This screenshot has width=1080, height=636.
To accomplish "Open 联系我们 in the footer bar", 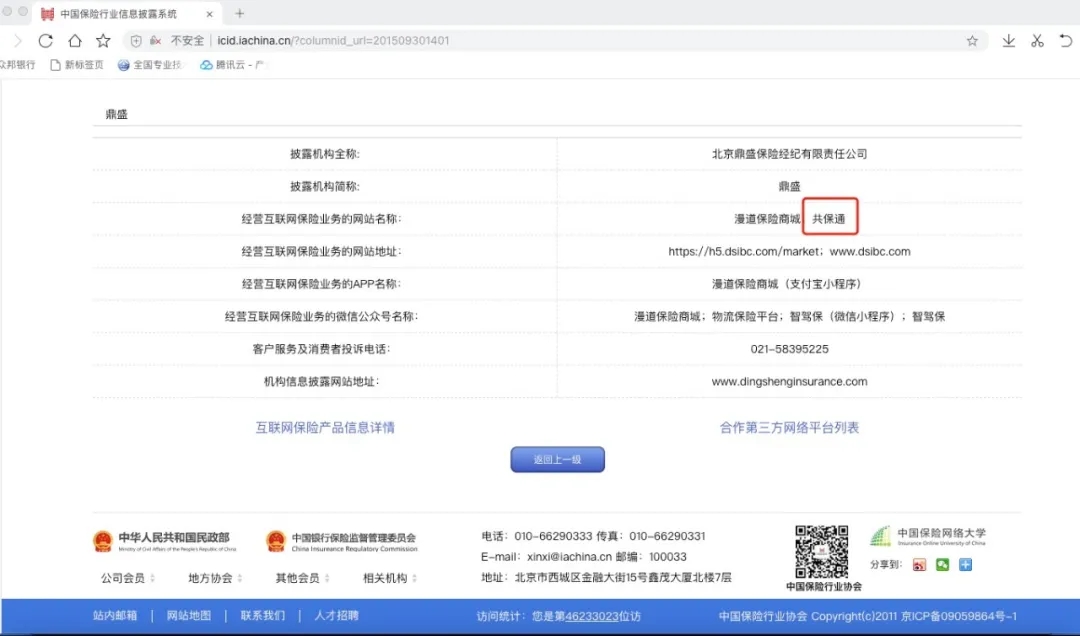I will coord(262,616).
